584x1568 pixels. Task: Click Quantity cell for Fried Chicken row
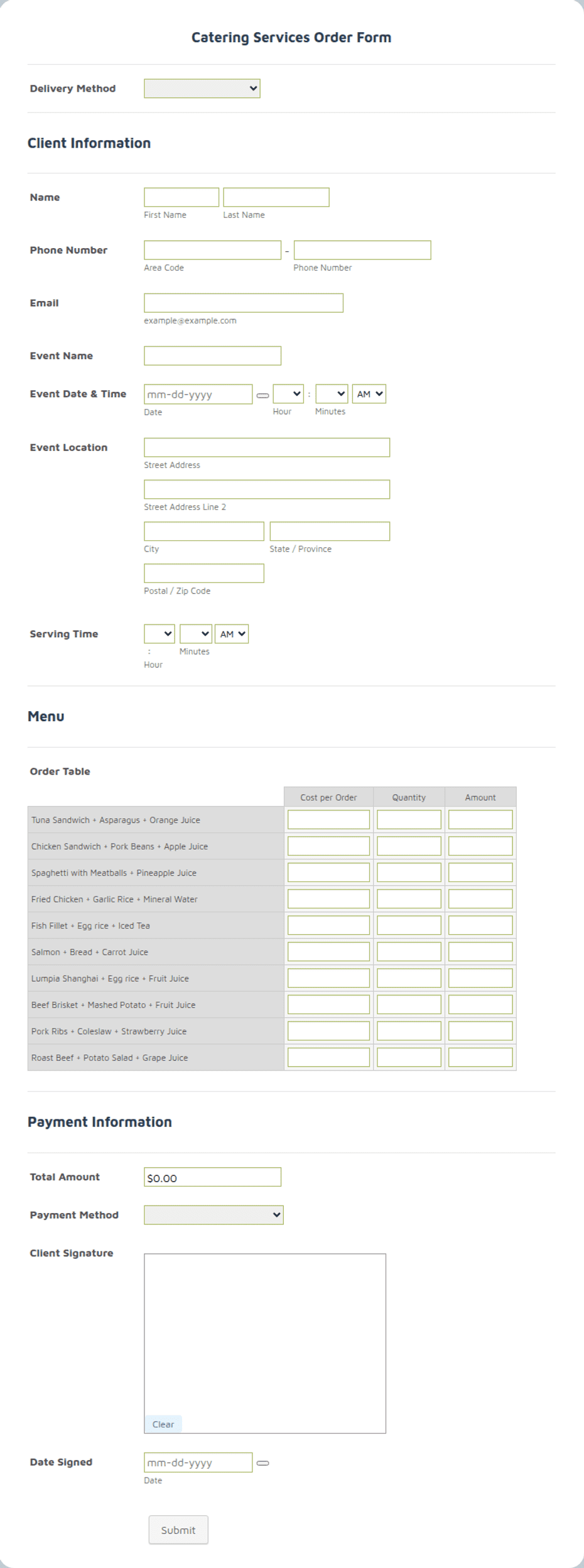point(409,899)
